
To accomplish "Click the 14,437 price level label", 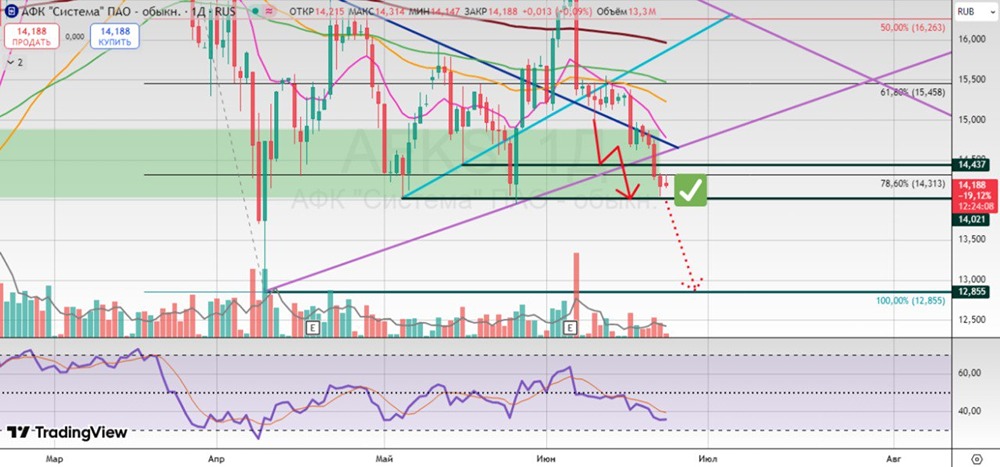I will [971, 165].
